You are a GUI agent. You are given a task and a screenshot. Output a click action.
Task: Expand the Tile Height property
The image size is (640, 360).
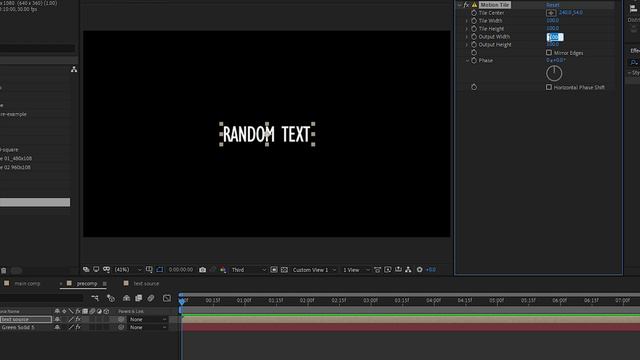tap(467, 29)
